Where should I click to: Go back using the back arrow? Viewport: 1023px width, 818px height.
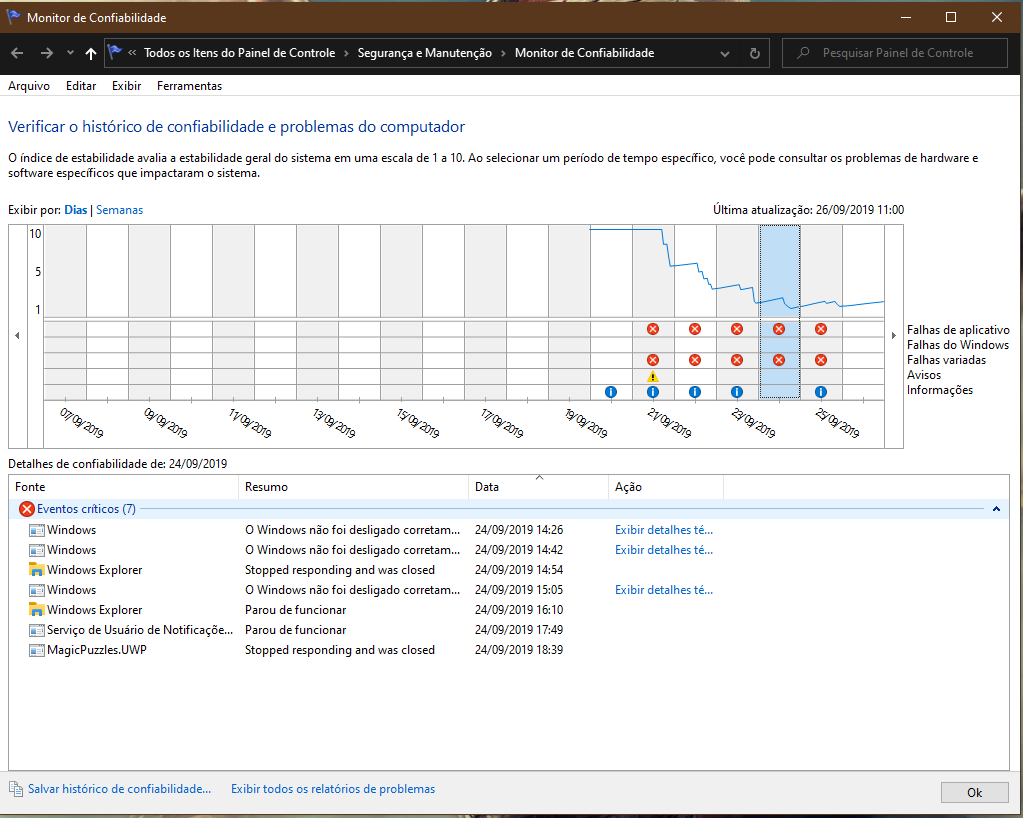(x=18, y=53)
